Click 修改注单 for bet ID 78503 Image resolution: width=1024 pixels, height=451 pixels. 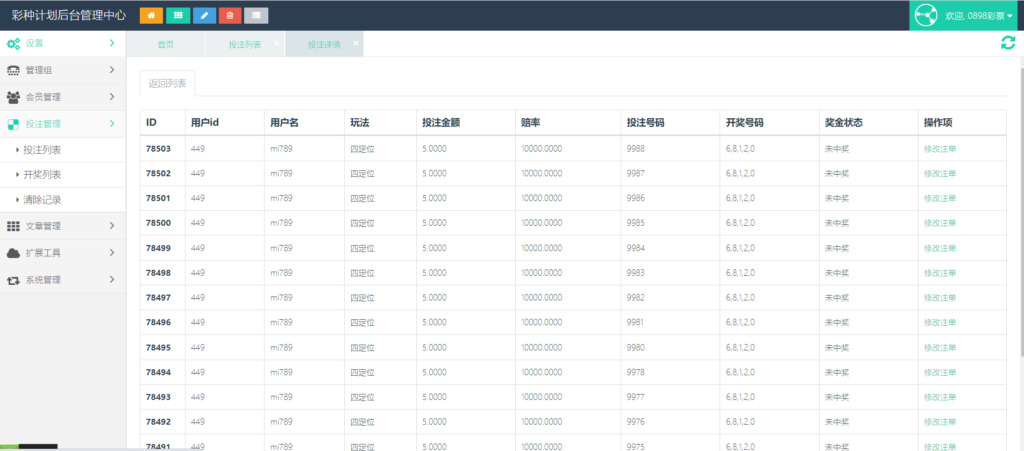point(940,148)
